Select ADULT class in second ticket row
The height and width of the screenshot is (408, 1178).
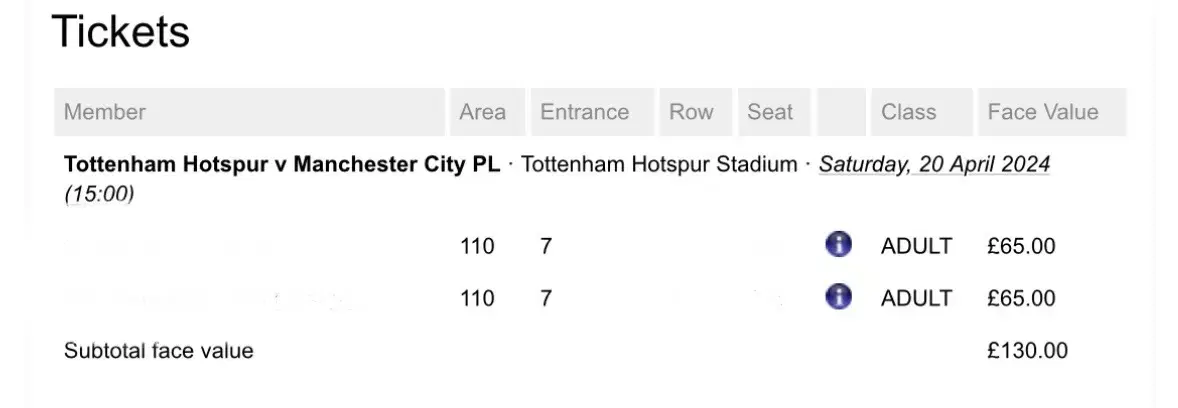(x=916, y=298)
